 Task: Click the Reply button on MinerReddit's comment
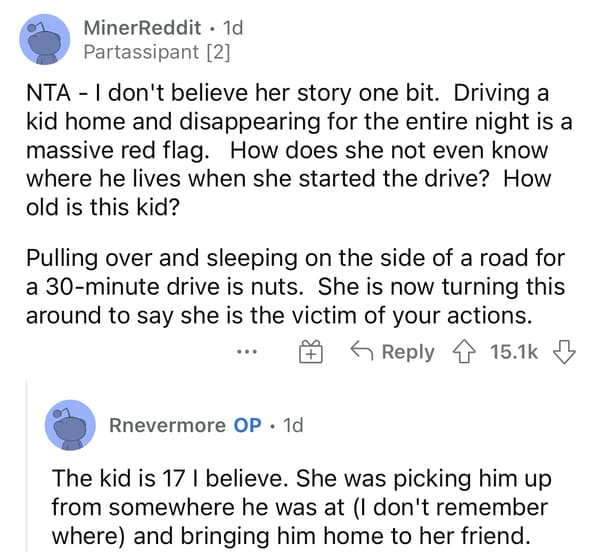(392, 352)
